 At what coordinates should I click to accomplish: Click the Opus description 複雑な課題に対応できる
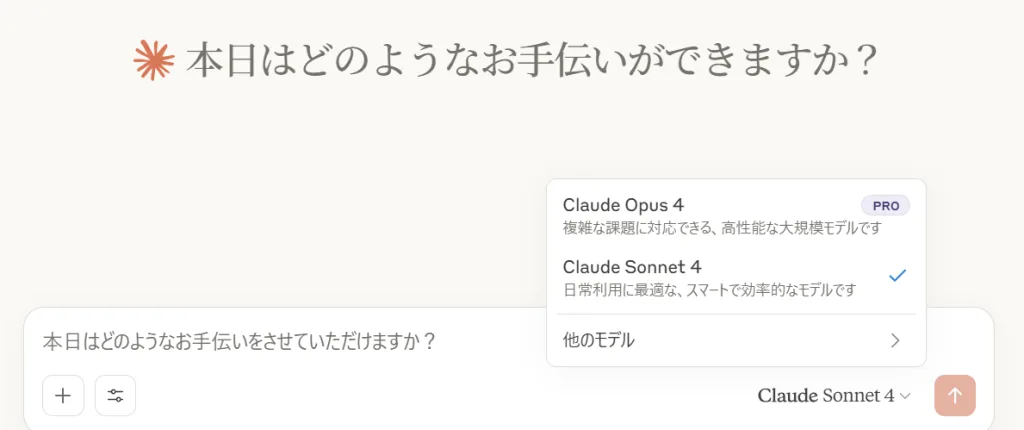point(722,228)
